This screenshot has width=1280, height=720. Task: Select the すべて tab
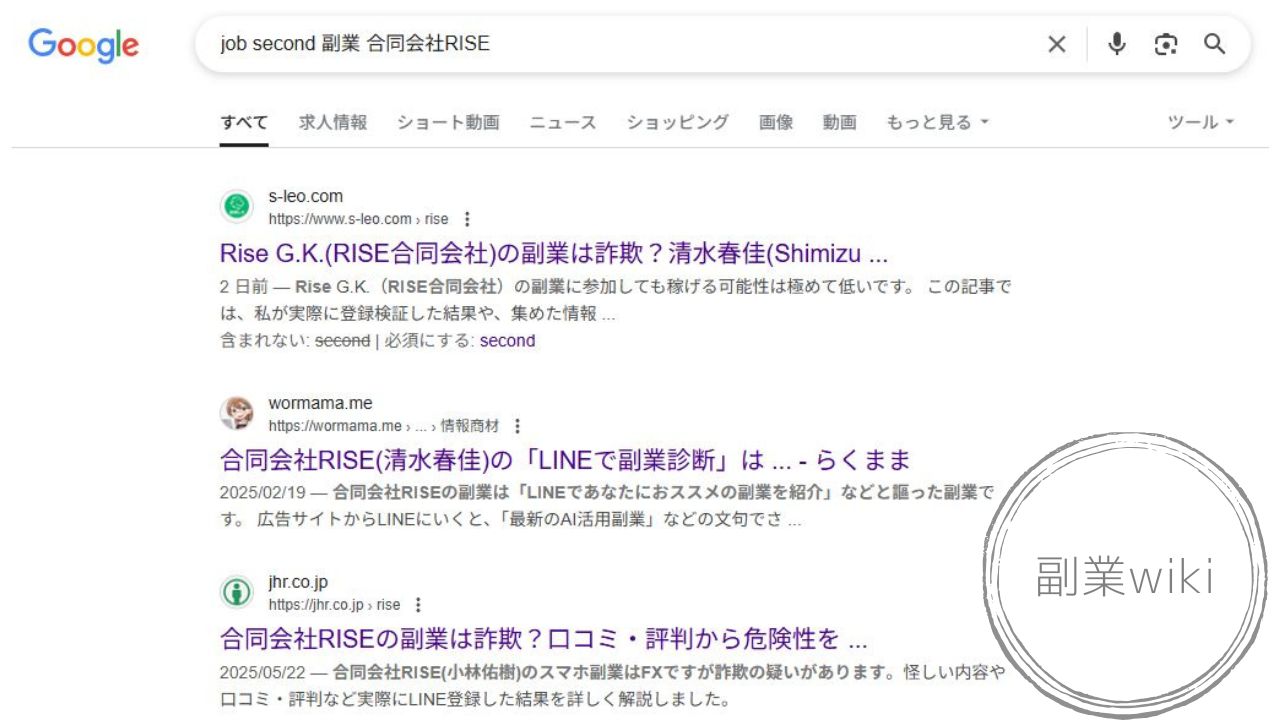pyautogui.click(x=244, y=122)
